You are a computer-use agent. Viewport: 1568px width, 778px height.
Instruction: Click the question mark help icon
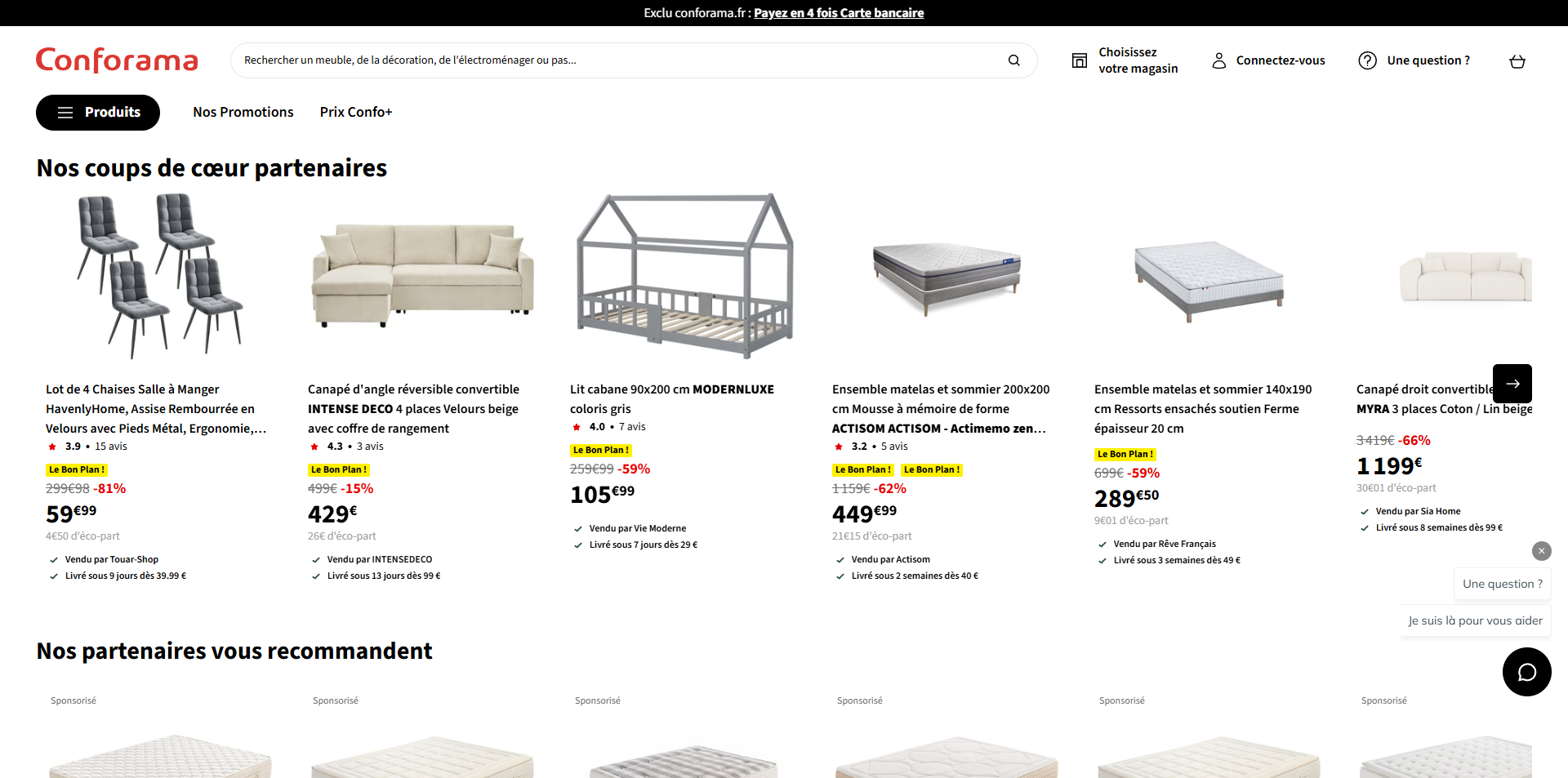click(x=1367, y=60)
